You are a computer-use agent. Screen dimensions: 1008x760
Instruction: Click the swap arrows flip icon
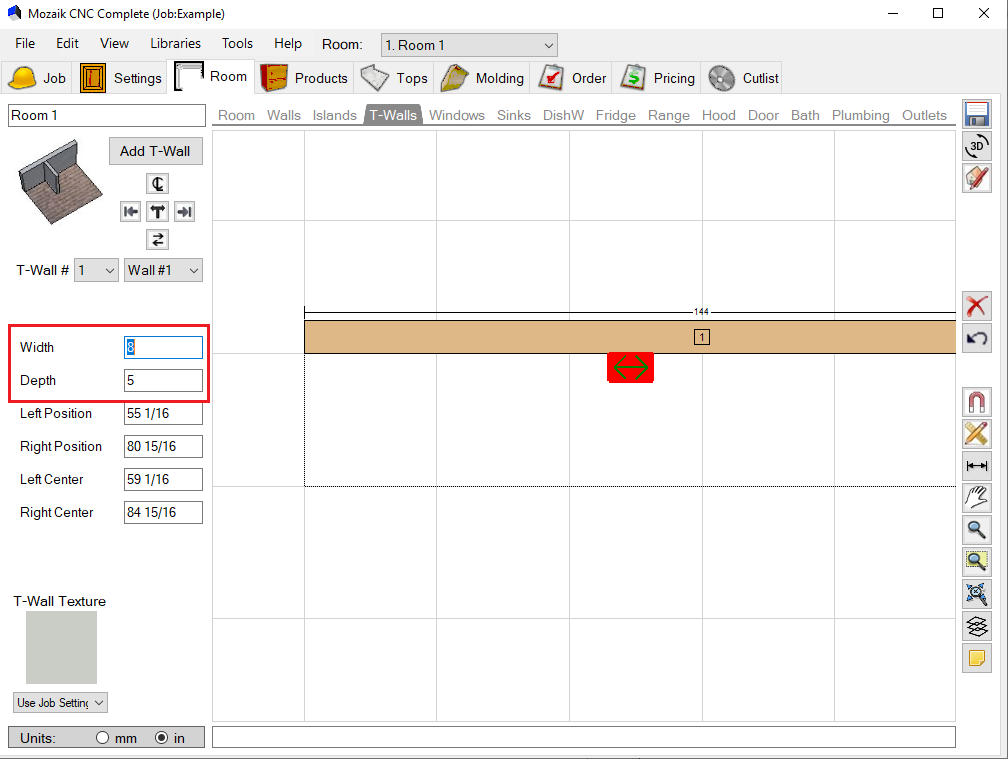point(157,239)
